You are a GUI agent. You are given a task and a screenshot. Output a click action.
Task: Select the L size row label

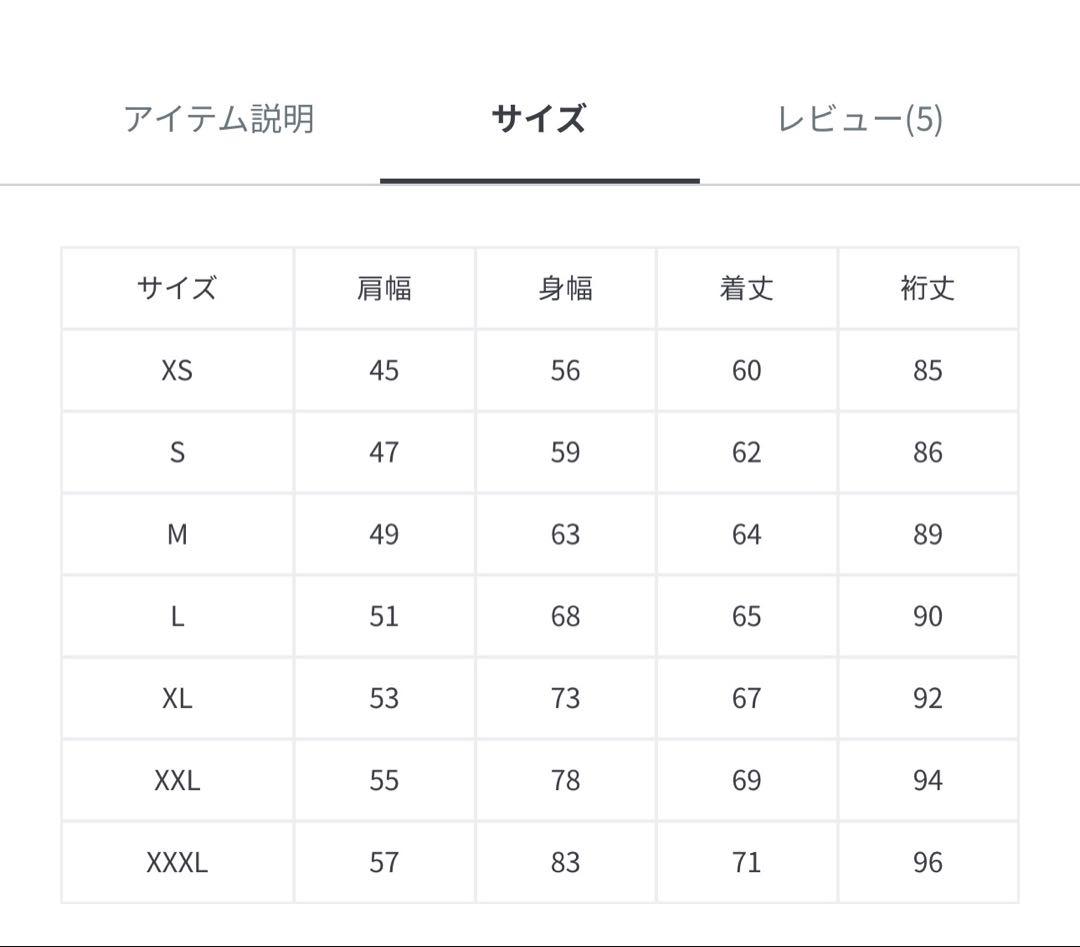pyautogui.click(x=177, y=616)
